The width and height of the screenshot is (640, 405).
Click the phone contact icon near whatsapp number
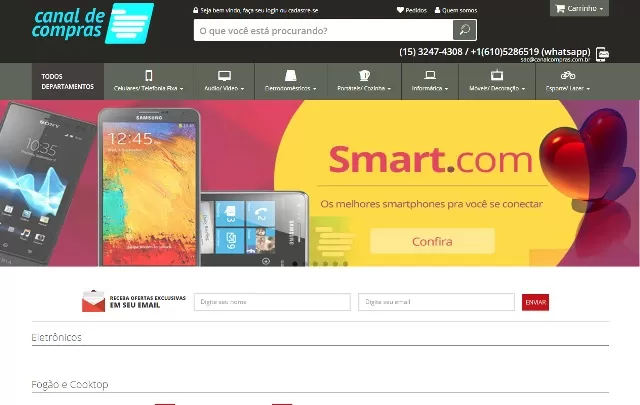tap(602, 54)
